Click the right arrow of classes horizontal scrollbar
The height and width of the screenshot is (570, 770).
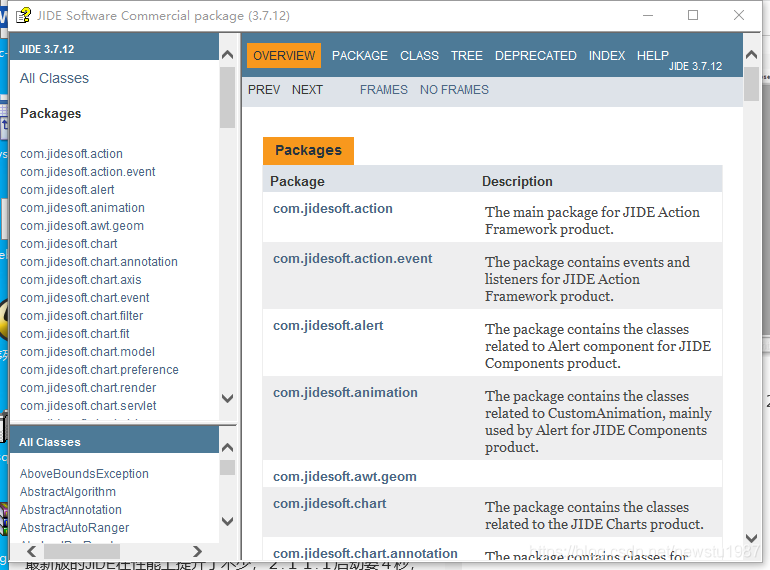[x=197, y=551]
